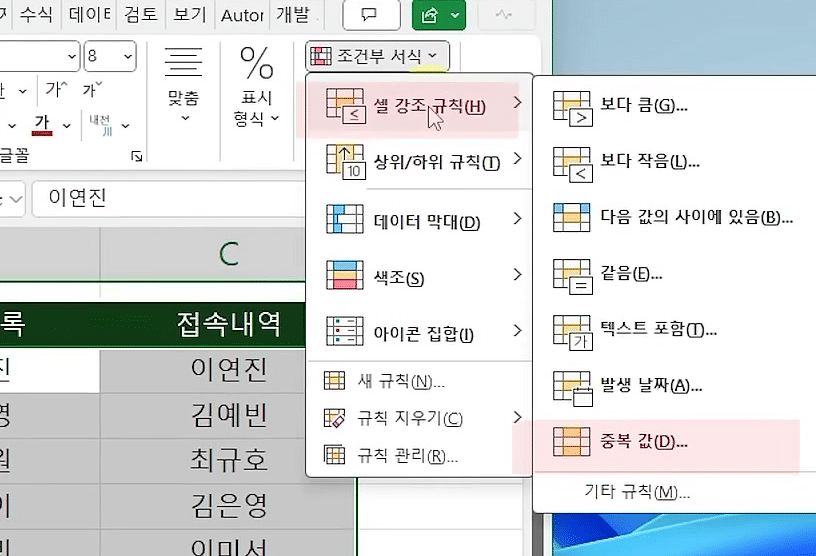The width and height of the screenshot is (816, 556).
Task: Open the 글꼴 dialog launcher
Action: coord(137,156)
